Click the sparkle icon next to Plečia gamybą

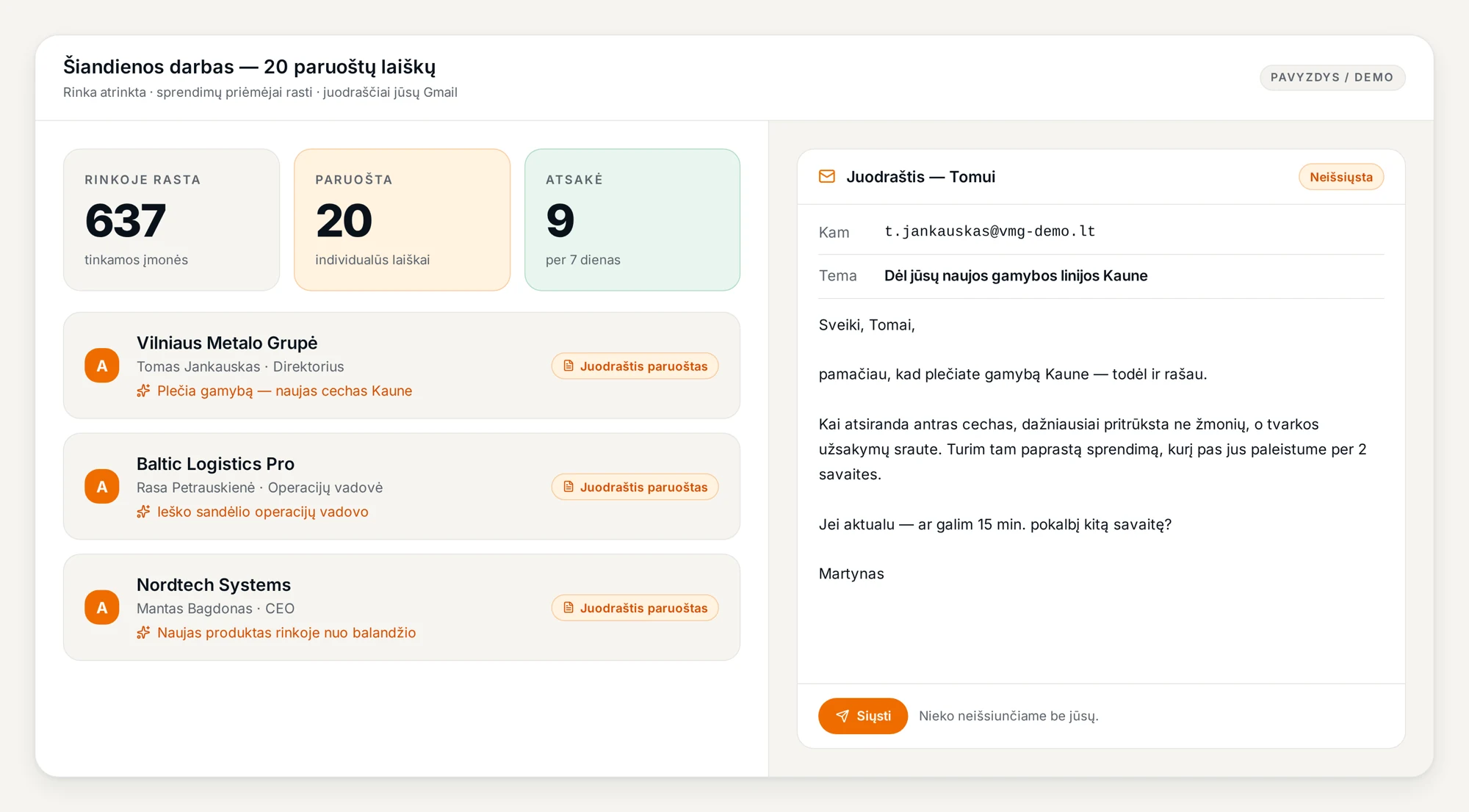pyautogui.click(x=143, y=391)
